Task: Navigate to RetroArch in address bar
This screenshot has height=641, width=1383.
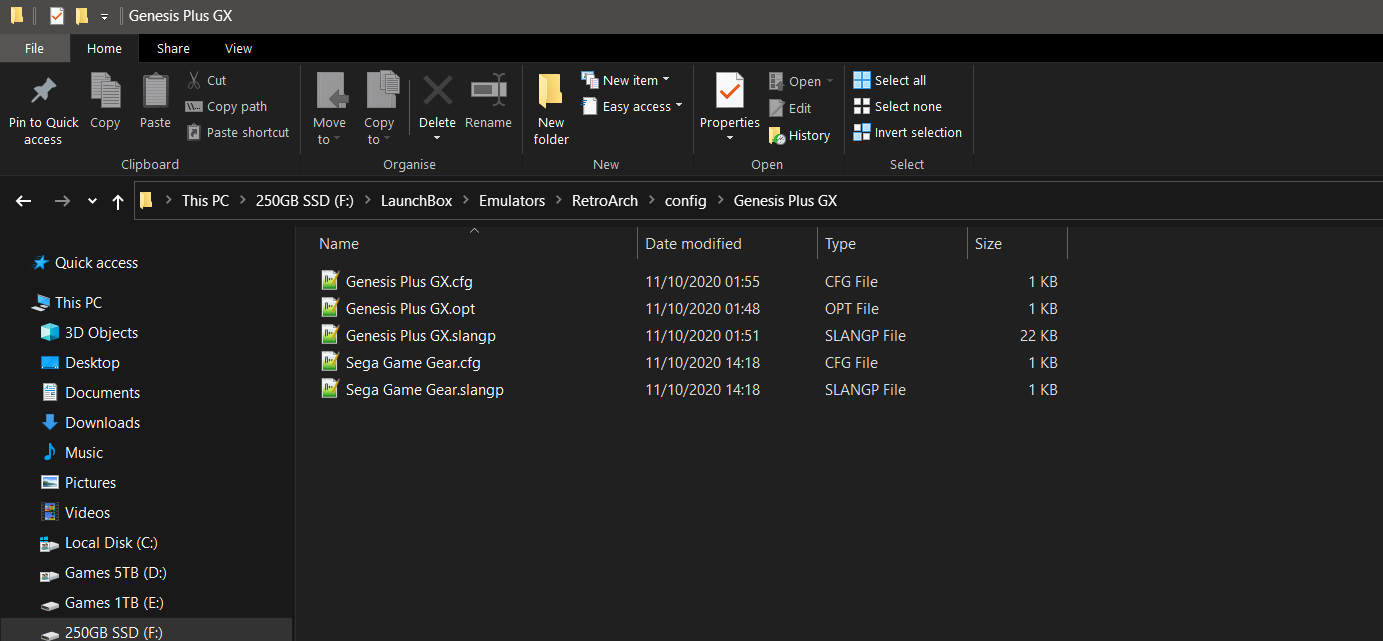Action: coord(605,201)
